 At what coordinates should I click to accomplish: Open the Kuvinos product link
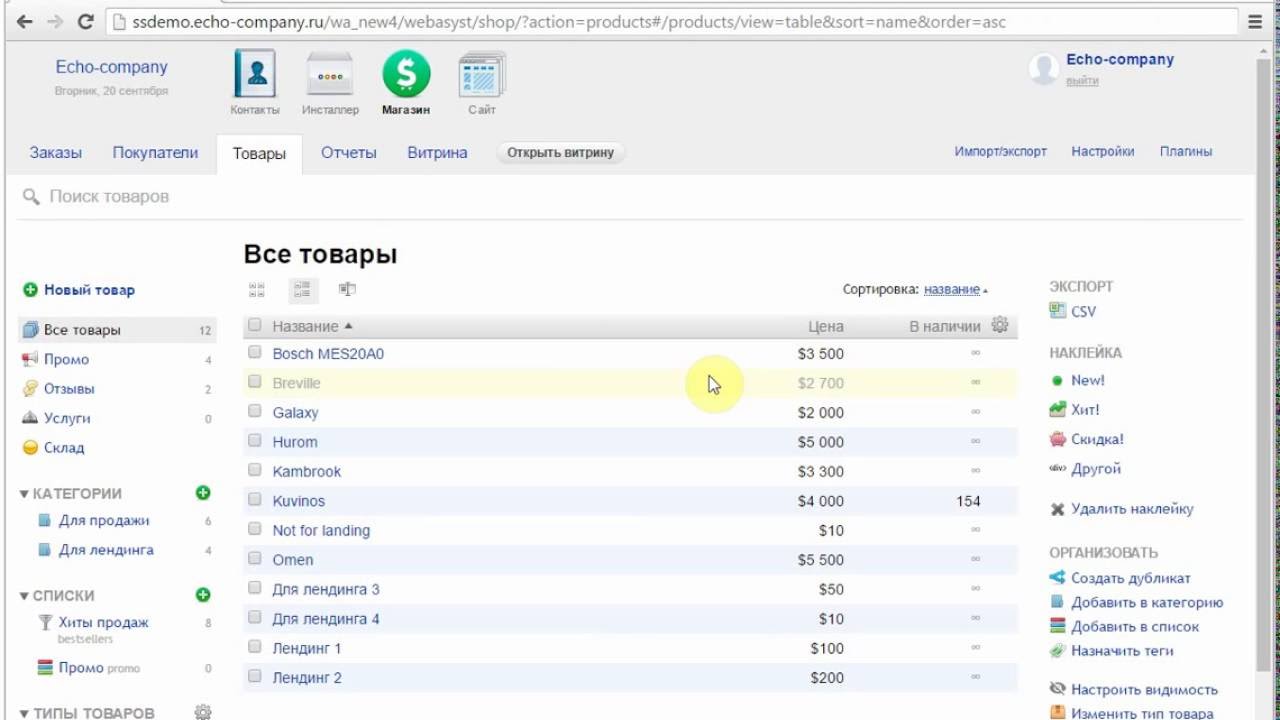299,501
